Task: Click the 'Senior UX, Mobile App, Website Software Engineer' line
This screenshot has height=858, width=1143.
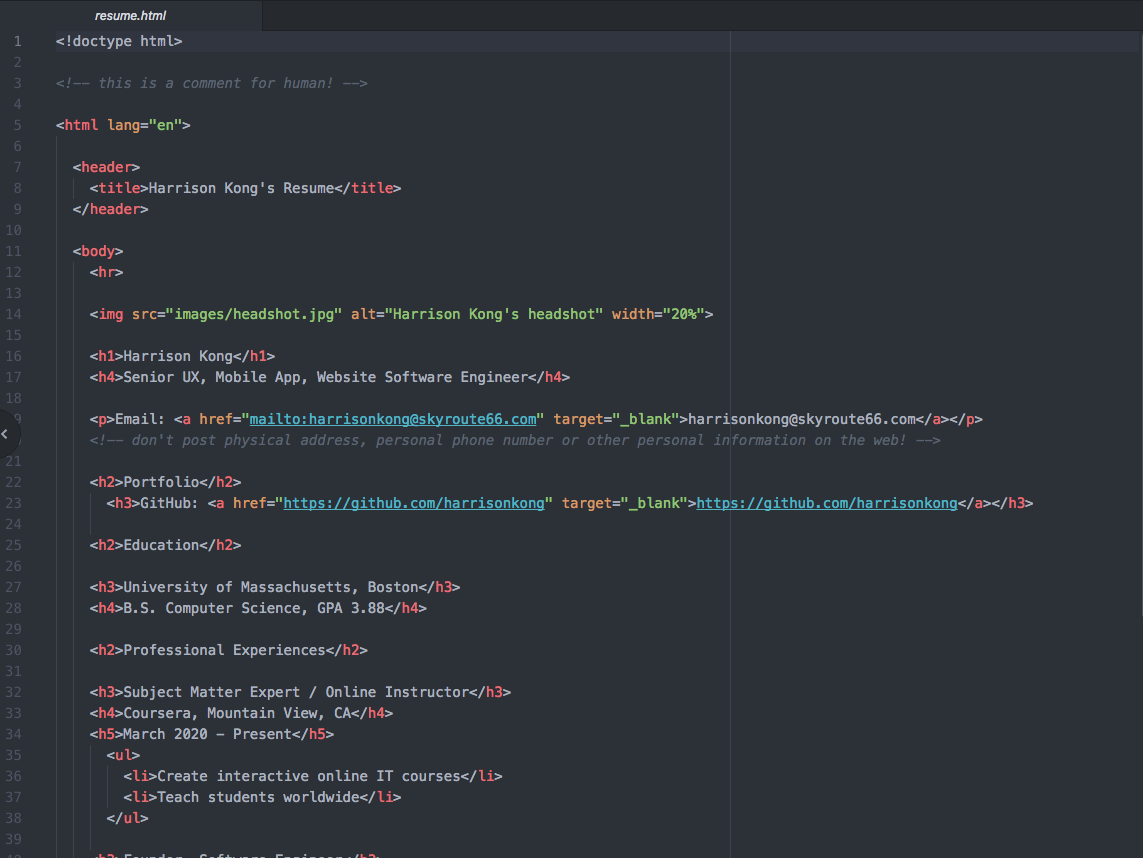Action: click(329, 378)
